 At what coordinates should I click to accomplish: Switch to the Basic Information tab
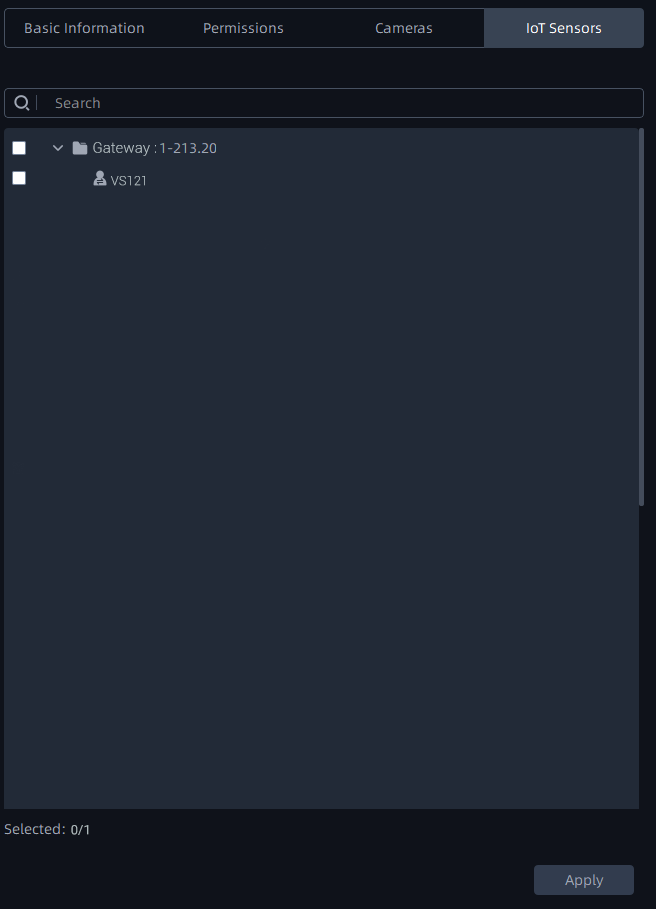coord(84,28)
